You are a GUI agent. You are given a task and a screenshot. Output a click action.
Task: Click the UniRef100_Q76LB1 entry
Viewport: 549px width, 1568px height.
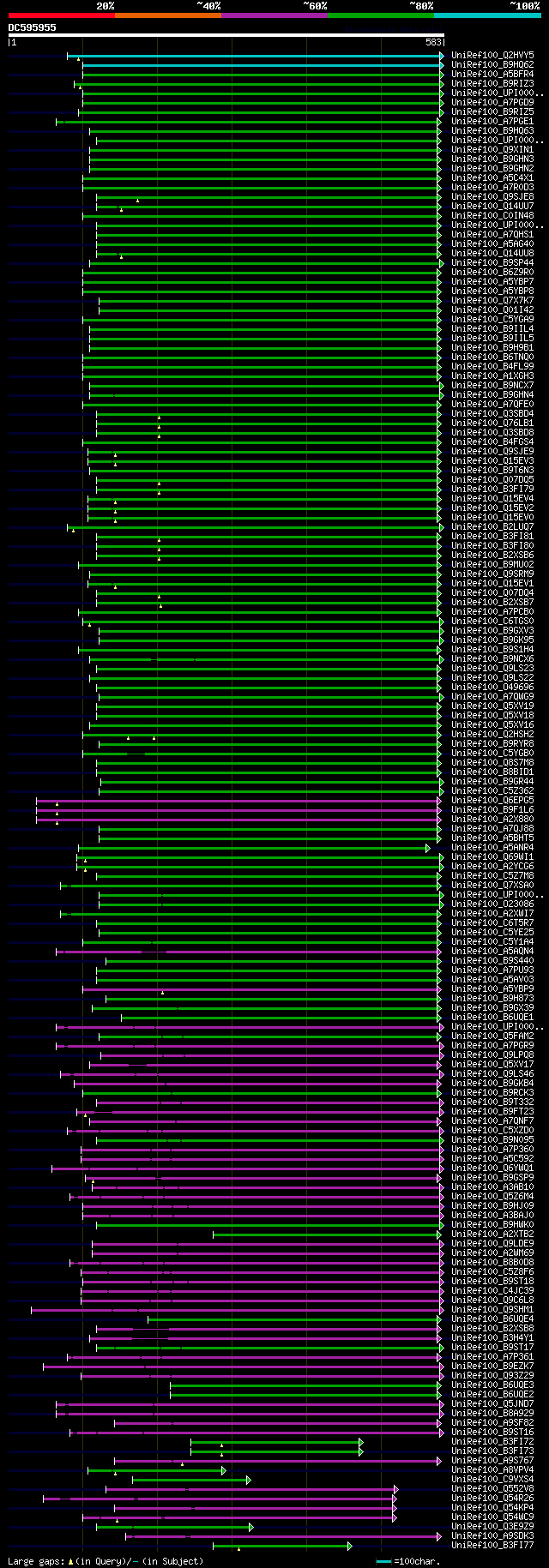point(492,424)
